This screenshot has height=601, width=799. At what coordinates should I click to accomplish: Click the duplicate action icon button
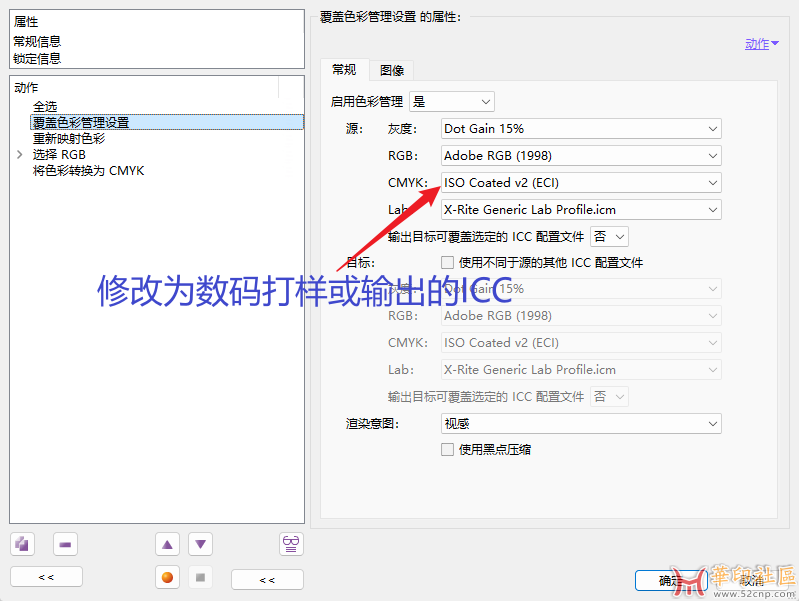click(22, 544)
